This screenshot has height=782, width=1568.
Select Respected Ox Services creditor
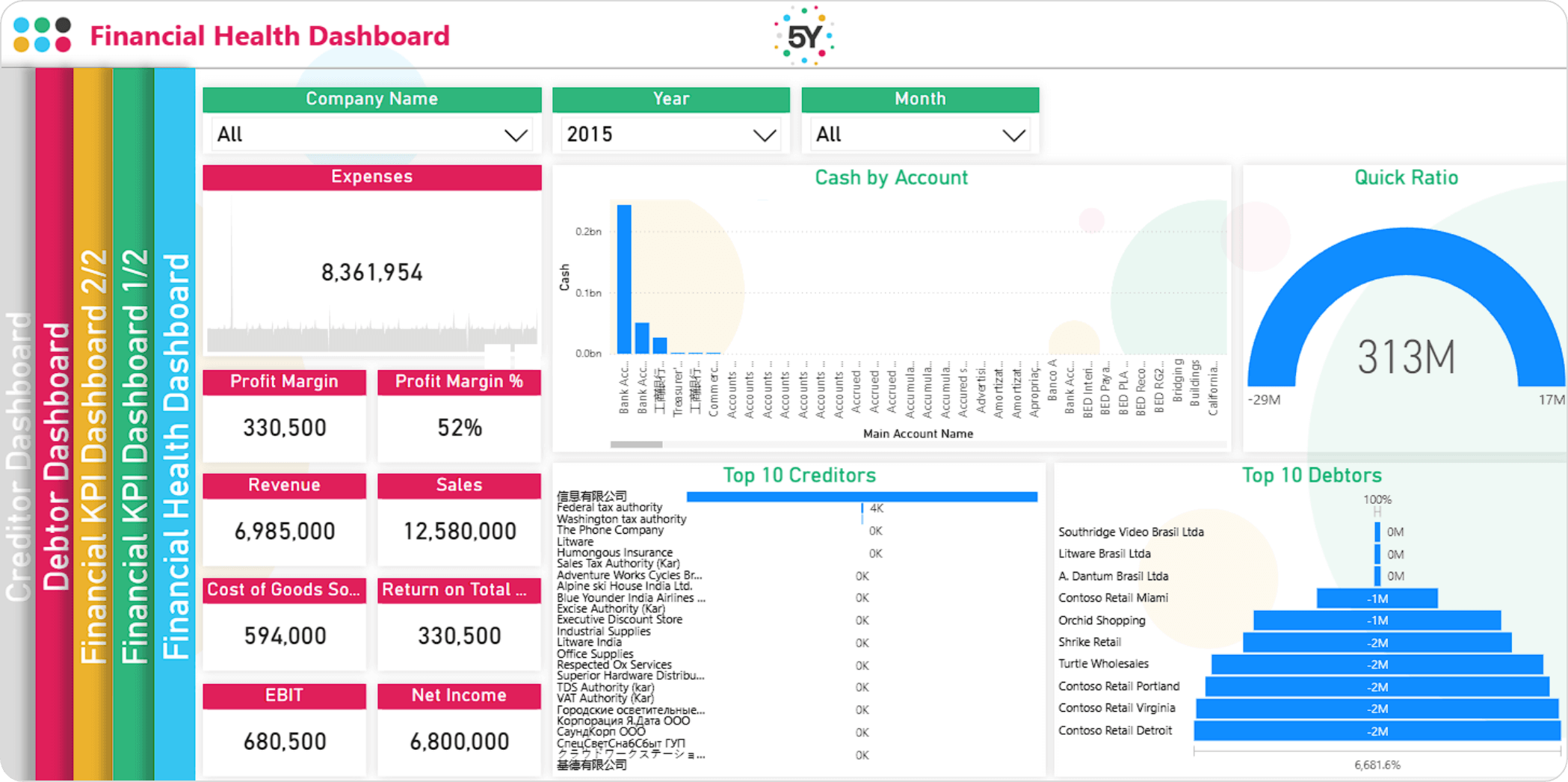[x=614, y=665]
